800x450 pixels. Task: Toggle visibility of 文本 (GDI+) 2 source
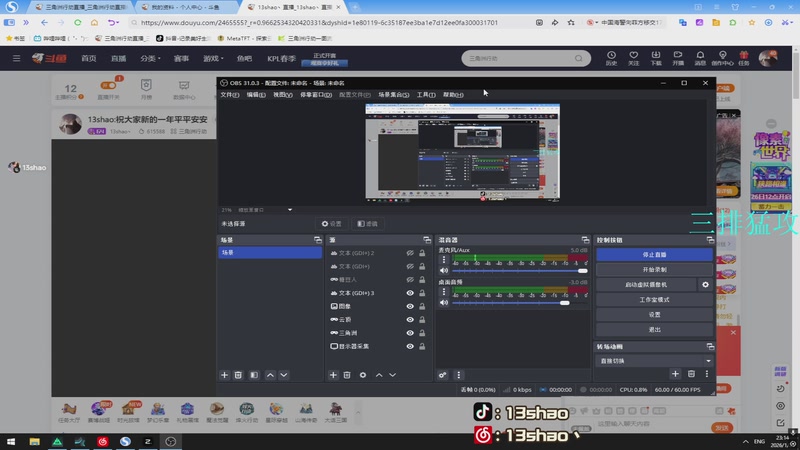(x=410, y=253)
